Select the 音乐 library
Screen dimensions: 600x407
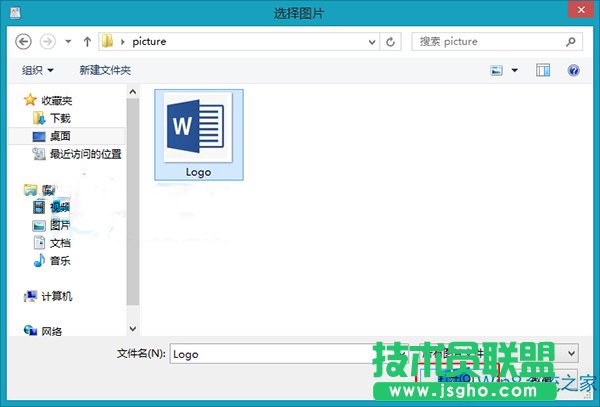tap(60, 261)
